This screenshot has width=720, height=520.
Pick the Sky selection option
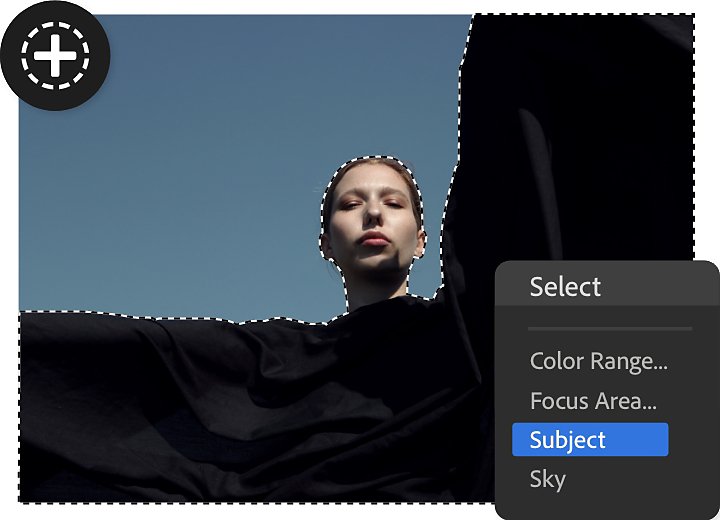[547, 480]
